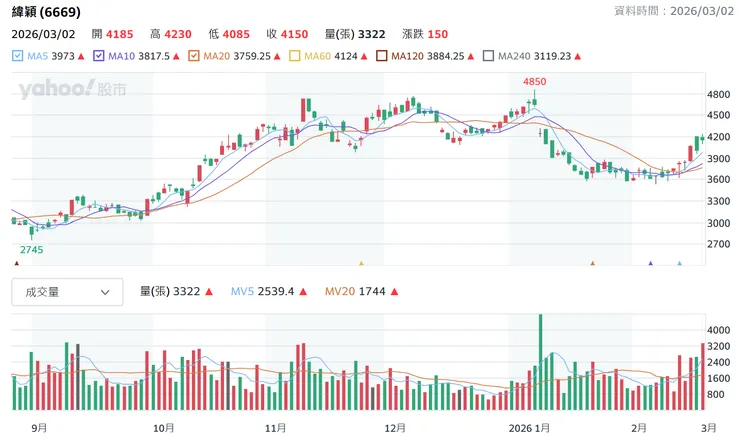The width and height of the screenshot is (740, 443).
Task: Click the orange triangle marker in mid January
Action: pos(593,263)
